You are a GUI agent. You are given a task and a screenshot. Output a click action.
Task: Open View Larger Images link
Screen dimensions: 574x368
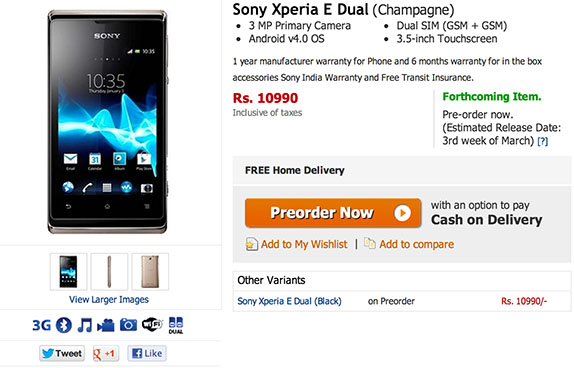tap(109, 300)
